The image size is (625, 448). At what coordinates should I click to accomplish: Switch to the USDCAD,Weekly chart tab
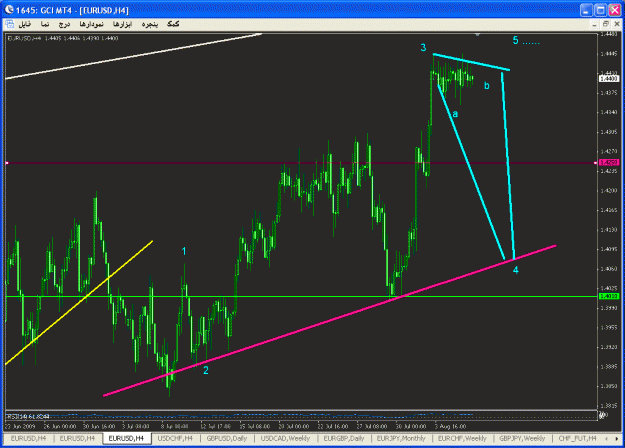285,438
